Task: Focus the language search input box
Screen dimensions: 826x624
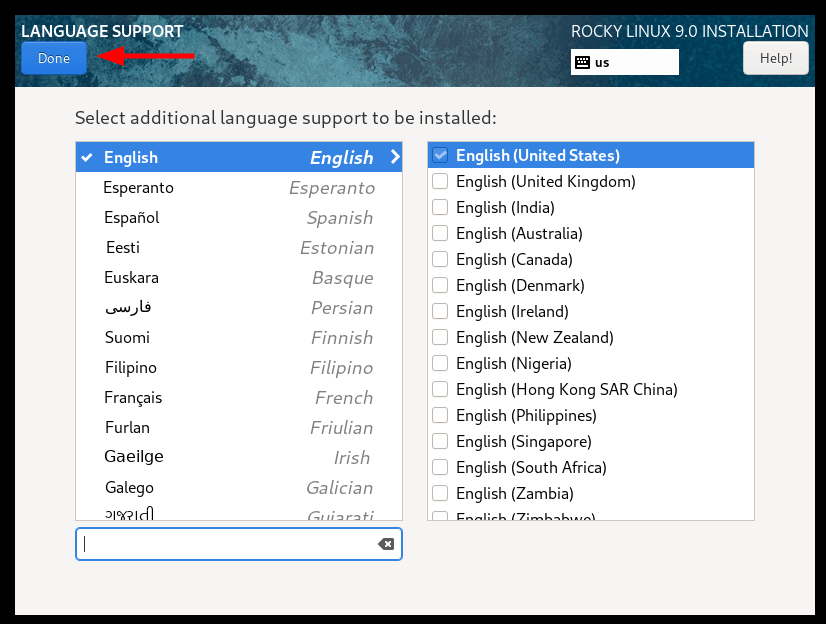Action: 239,544
